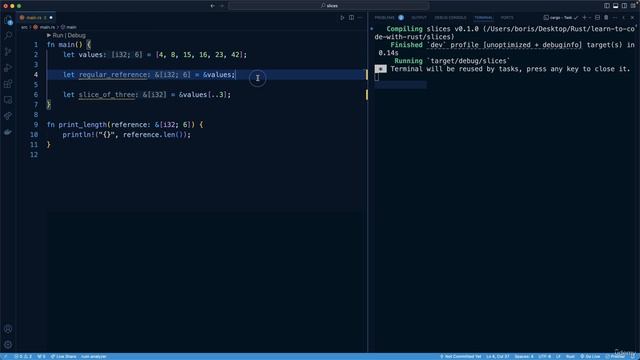Maximize the panel size chevron

pyautogui.click(x=624, y=18)
